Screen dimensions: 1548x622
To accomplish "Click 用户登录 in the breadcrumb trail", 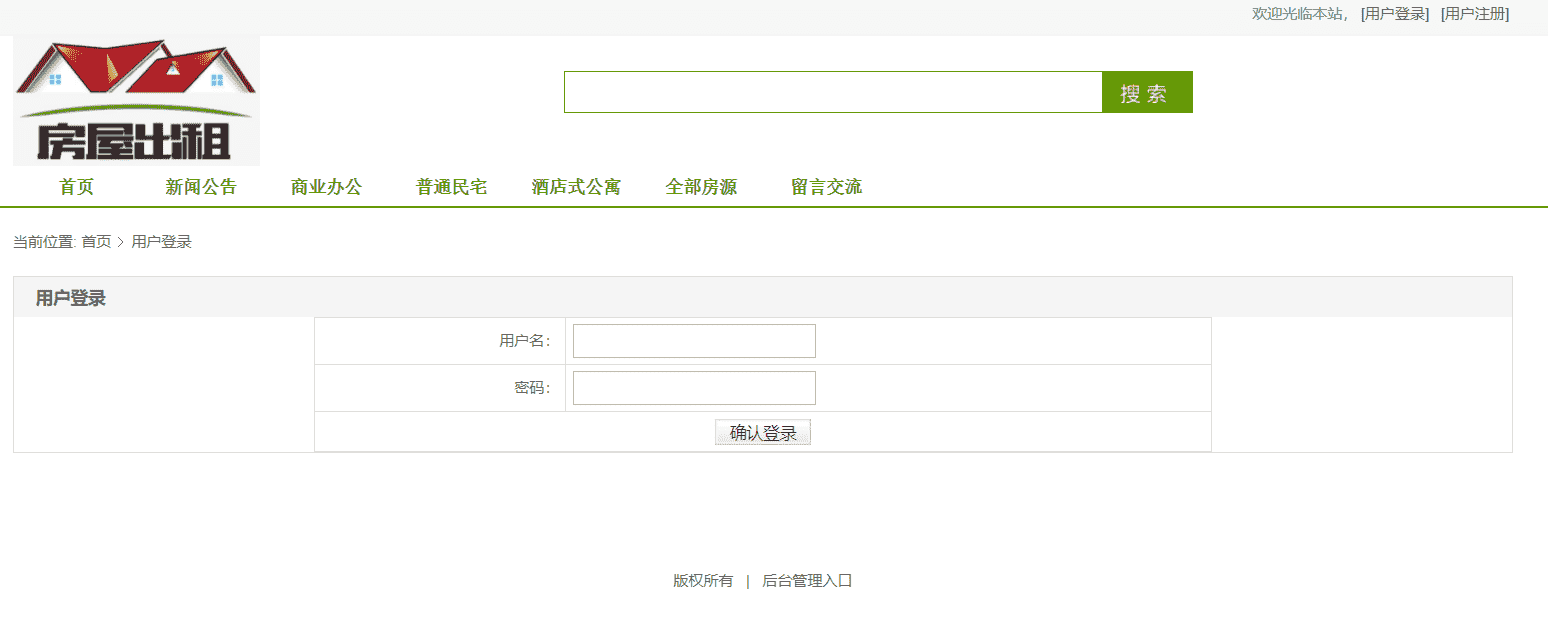I will (162, 242).
